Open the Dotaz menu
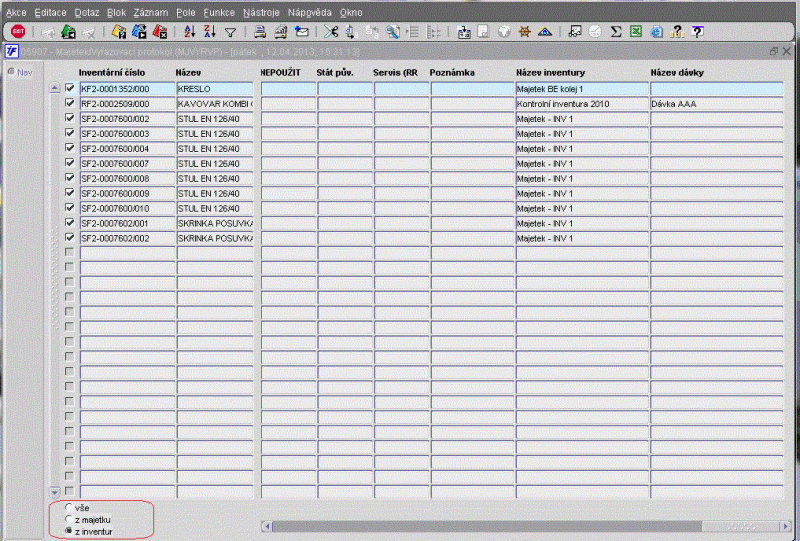This screenshot has height=541, width=800. click(x=87, y=12)
